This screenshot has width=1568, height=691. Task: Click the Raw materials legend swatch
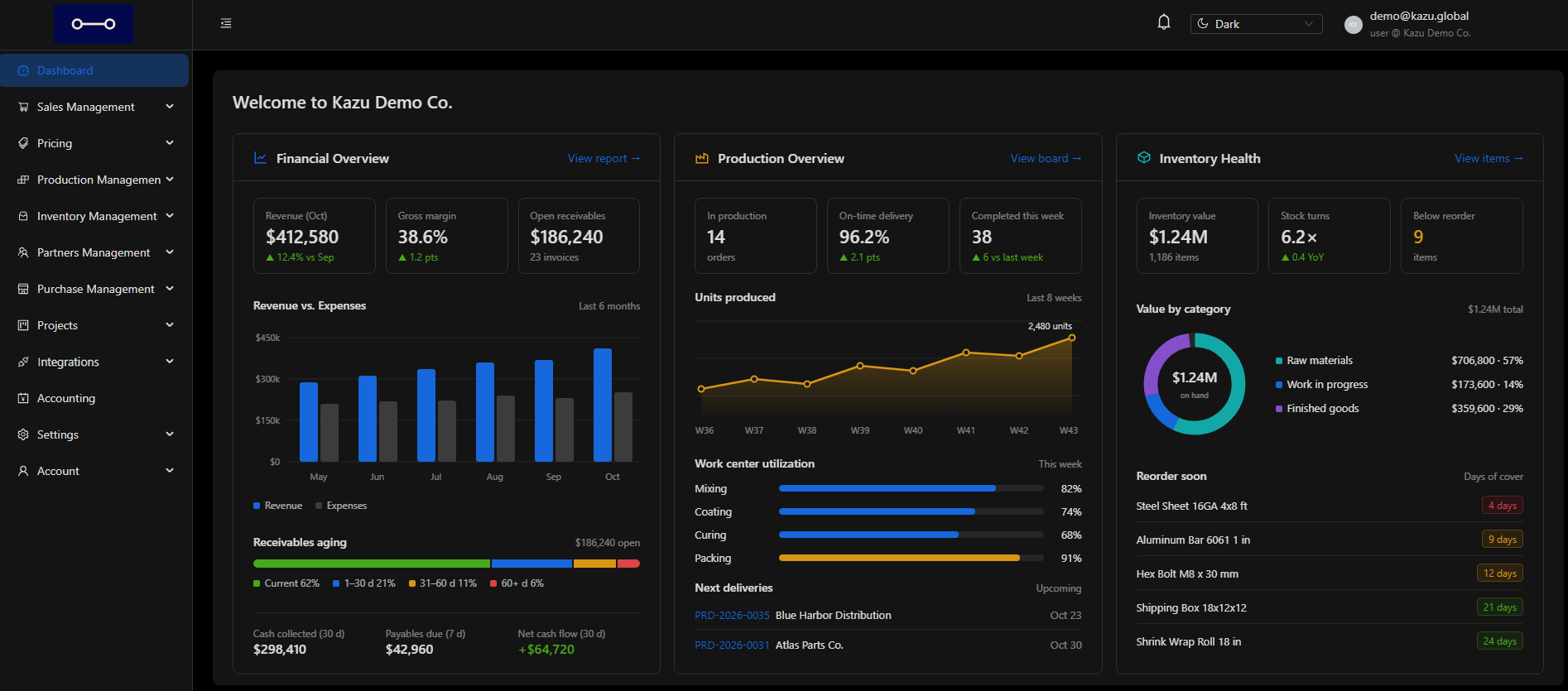[1279, 361]
